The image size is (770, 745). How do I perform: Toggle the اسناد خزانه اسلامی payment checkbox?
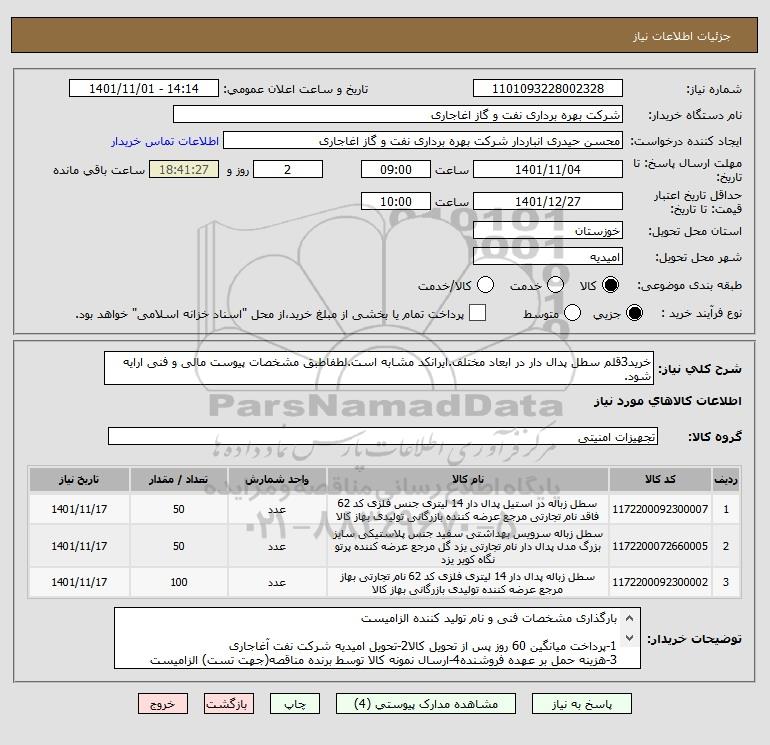point(477,313)
